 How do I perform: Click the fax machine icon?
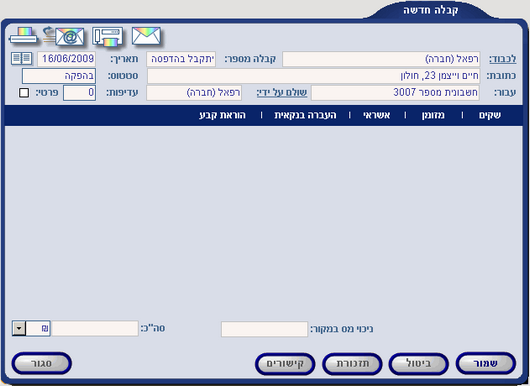tap(107, 37)
